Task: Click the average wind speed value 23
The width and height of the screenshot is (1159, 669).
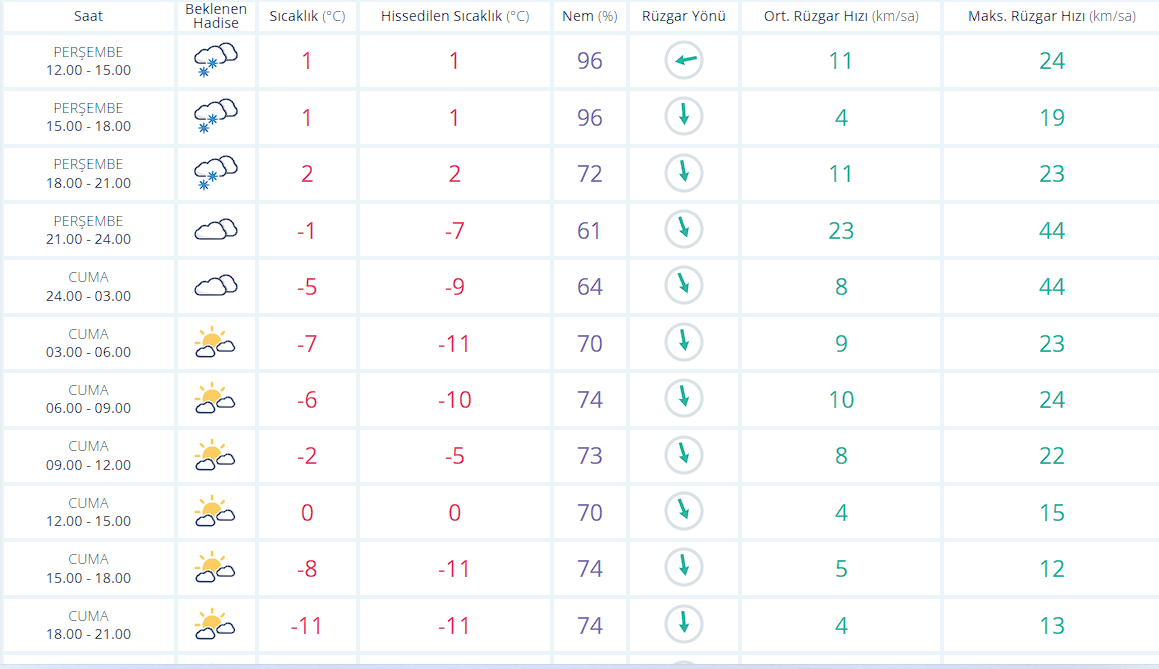Action: pos(840,231)
